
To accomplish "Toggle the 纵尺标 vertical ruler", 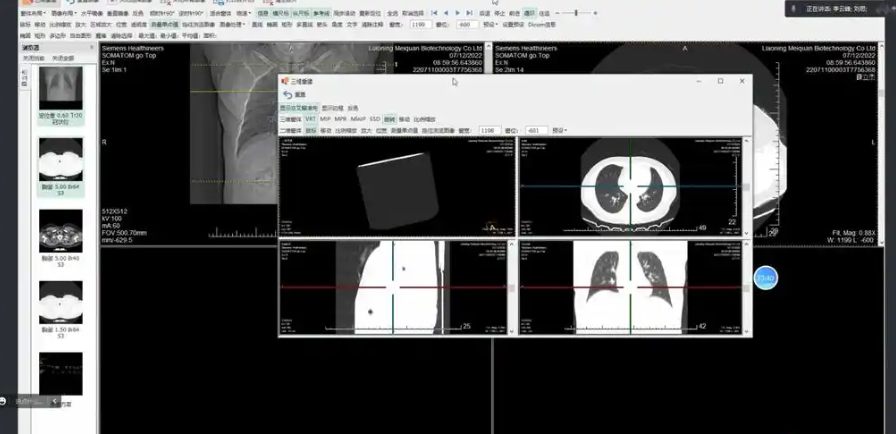I will pos(301,13).
